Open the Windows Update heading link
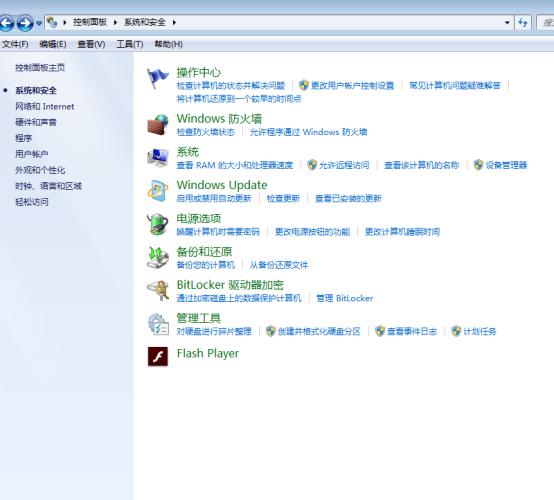554x500 pixels. pos(222,185)
